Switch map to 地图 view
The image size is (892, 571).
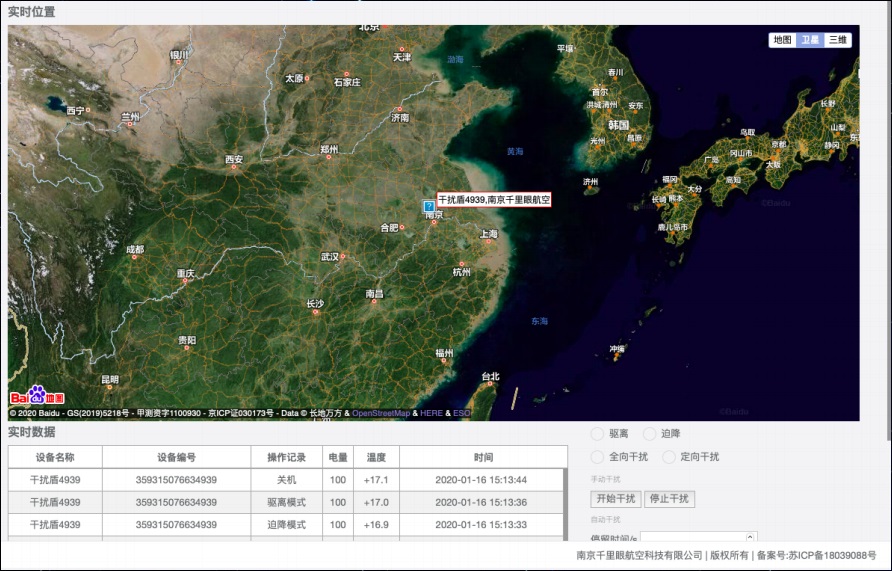(x=782, y=40)
